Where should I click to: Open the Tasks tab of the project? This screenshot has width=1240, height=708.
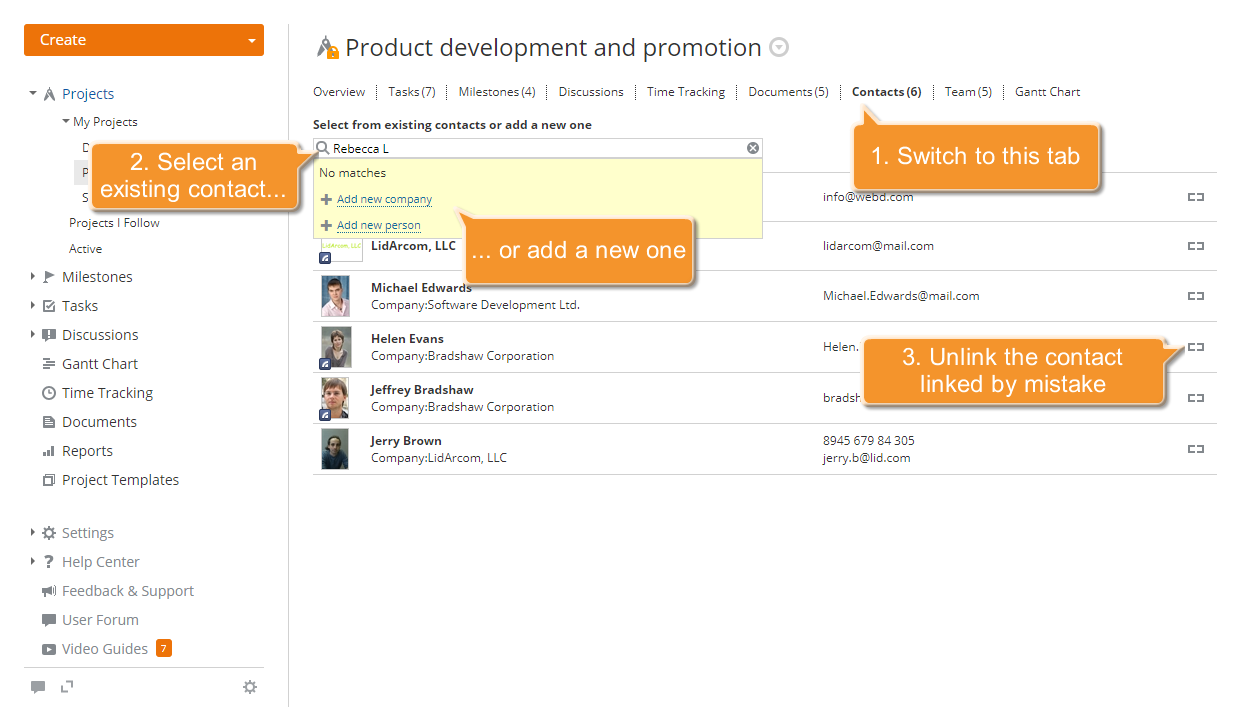click(x=411, y=91)
